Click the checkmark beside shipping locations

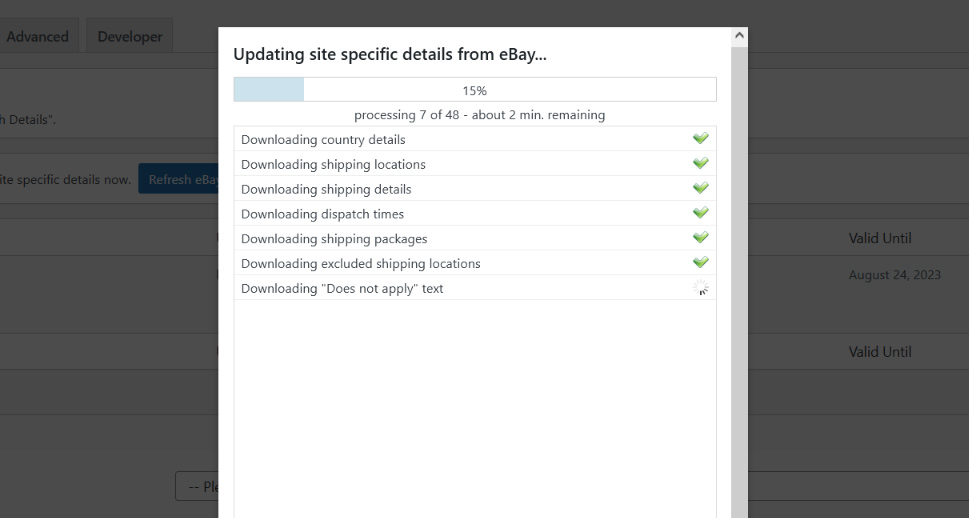coord(700,163)
